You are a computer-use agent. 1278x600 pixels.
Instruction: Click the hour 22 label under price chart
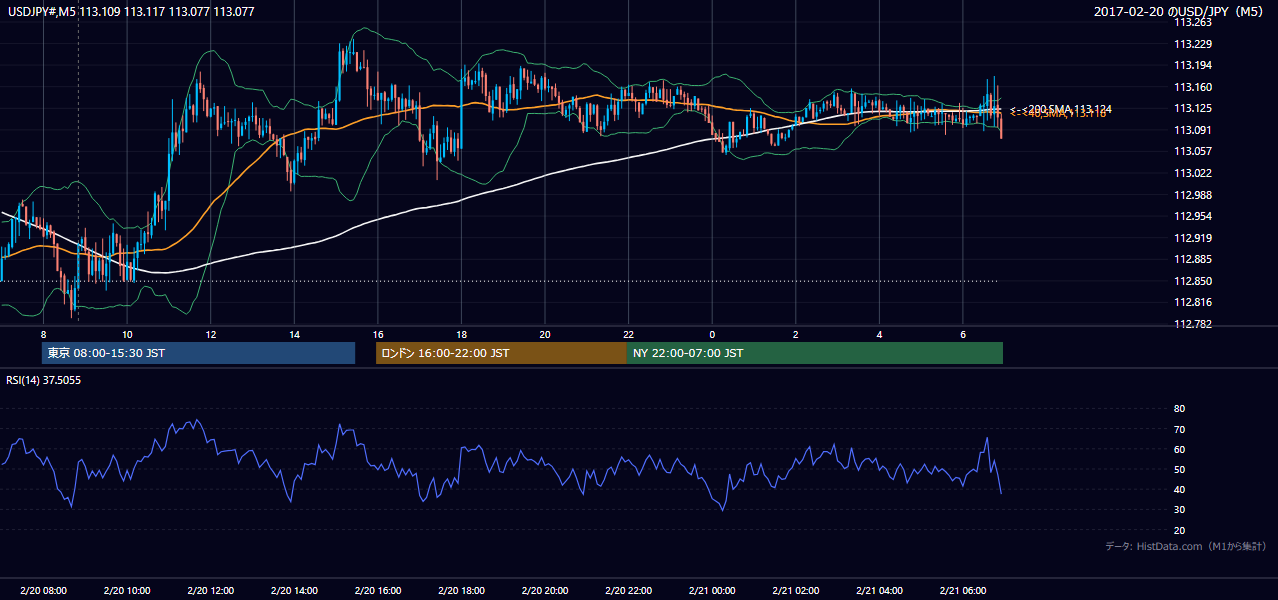(x=628, y=334)
